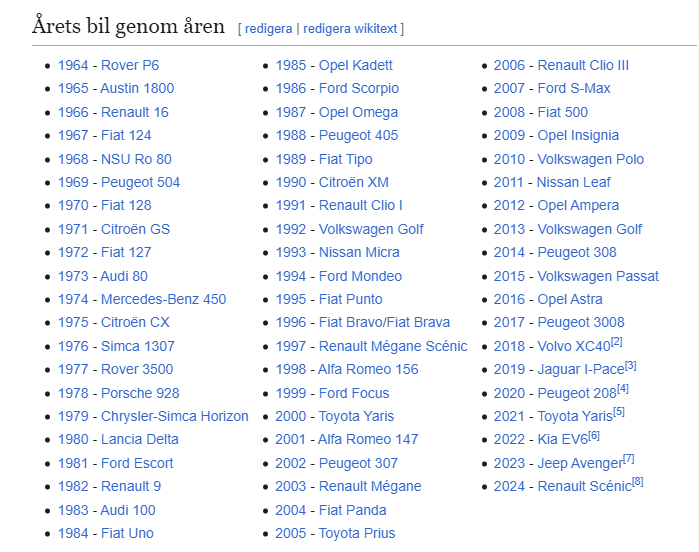Open 2006 - Renault Clio III link
699x552 pixels.
pyautogui.click(x=561, y=65)
